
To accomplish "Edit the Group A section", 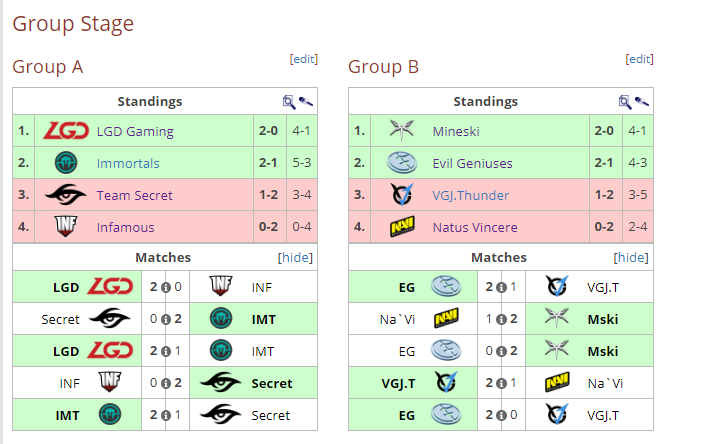I will (x=304, y=59).
